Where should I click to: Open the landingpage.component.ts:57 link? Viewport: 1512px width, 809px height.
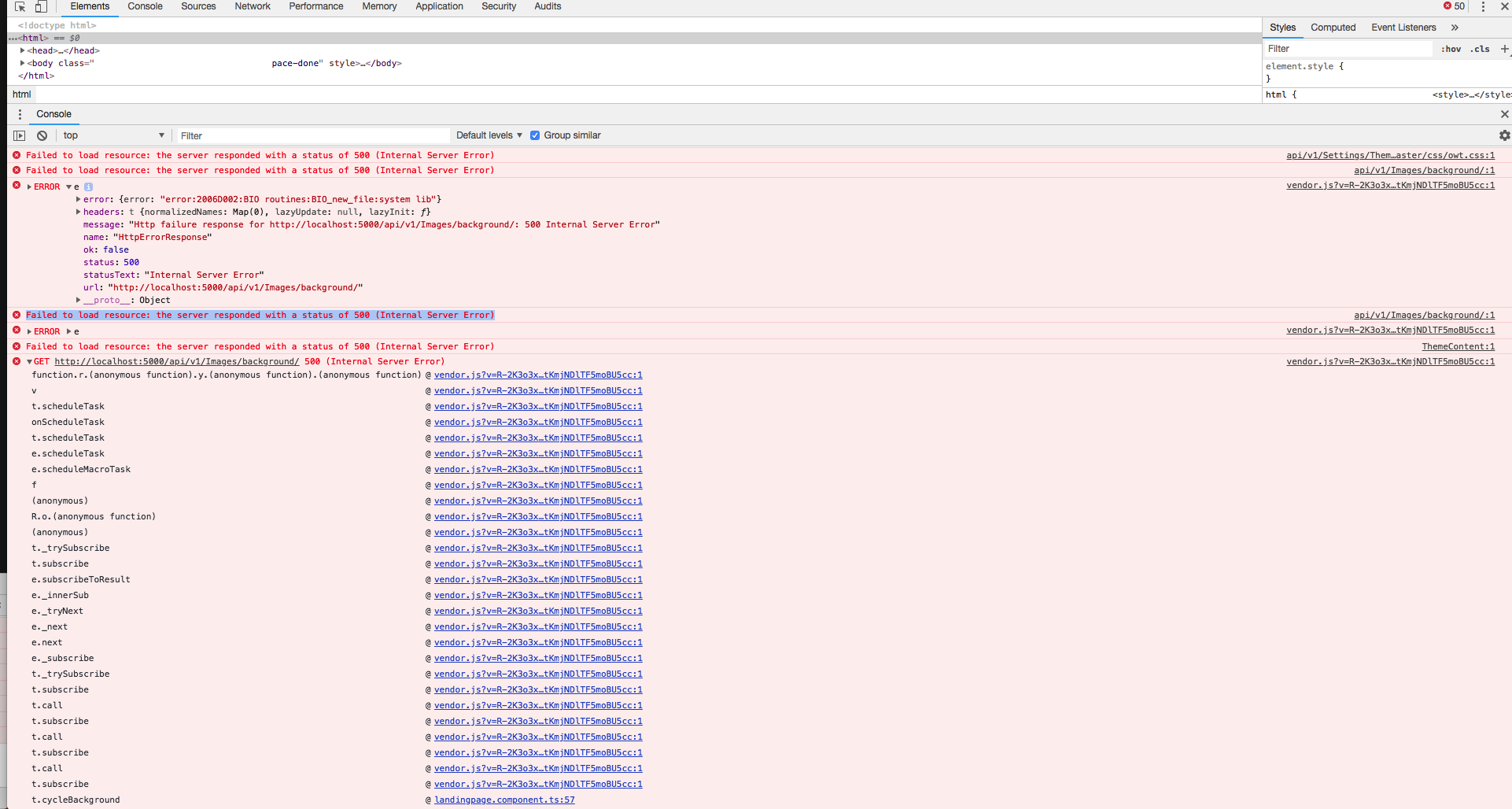pos(503,800)
